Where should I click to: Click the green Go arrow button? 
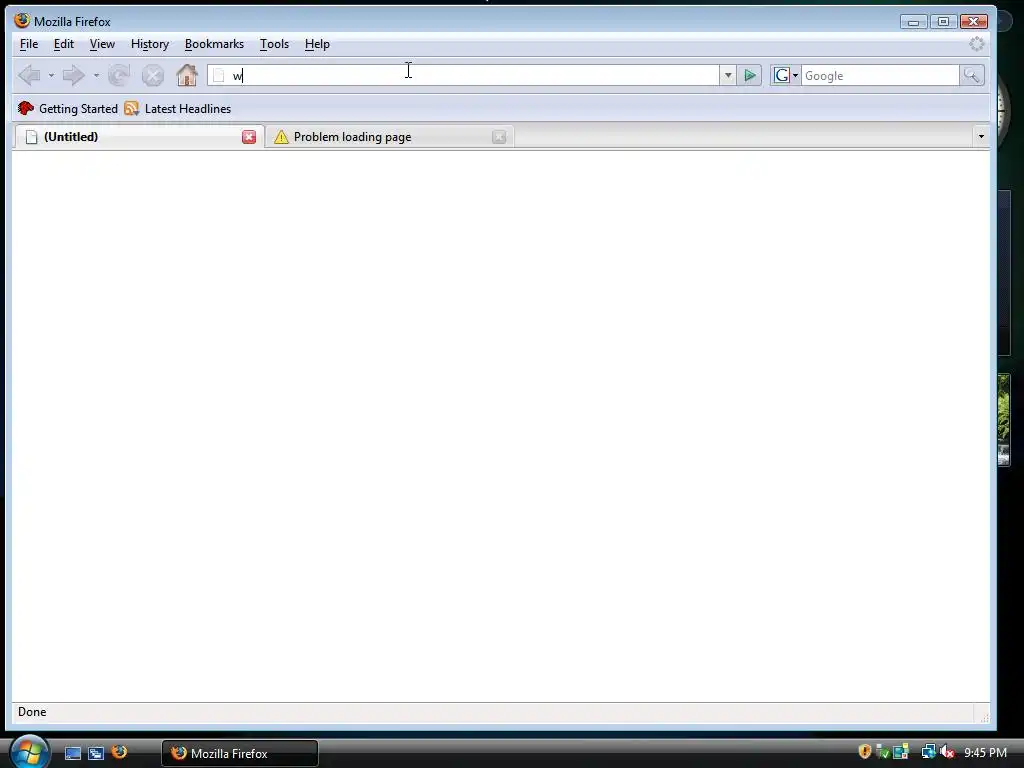pyautogui.click(x=750, y=76)
